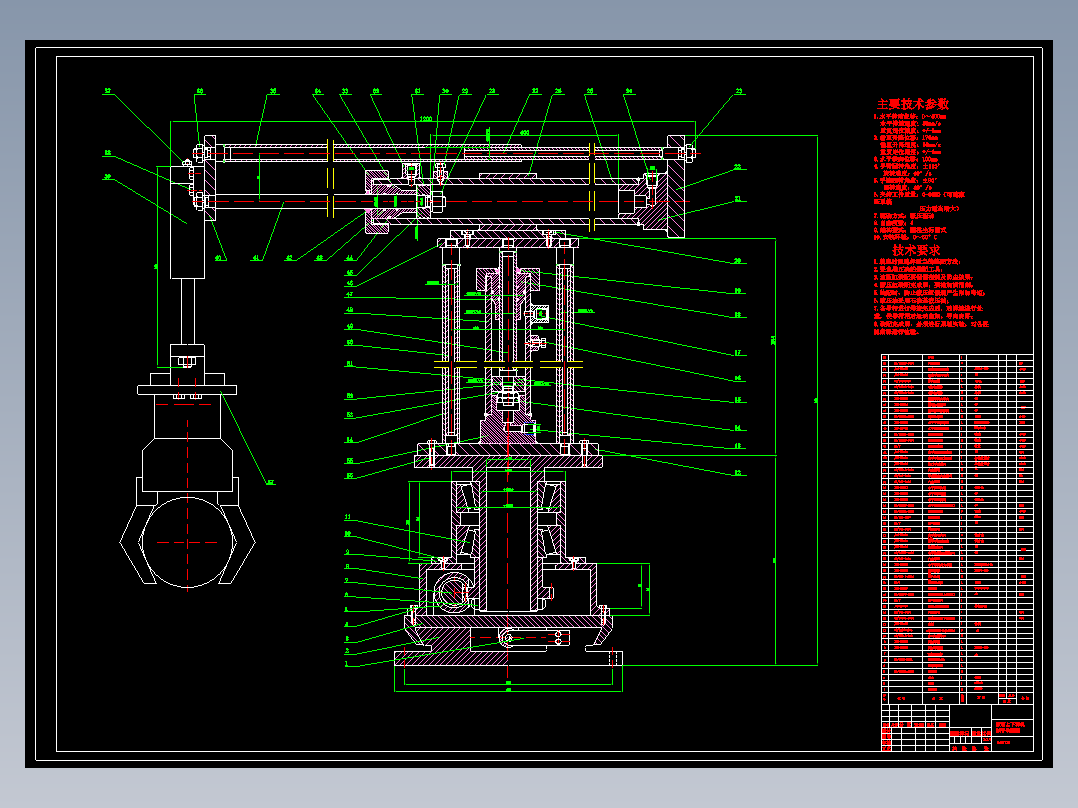Select part balloon number 19
Image resolution: width=1078 pixels, height=808 pixels.
click(738, 291)
